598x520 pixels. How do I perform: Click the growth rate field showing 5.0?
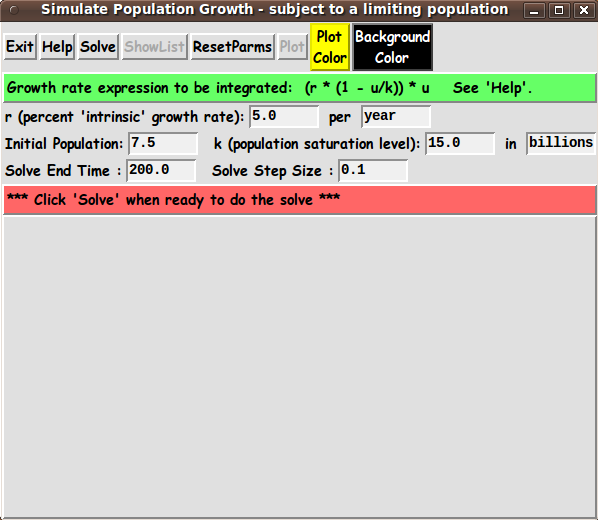[x=284, y=116]
